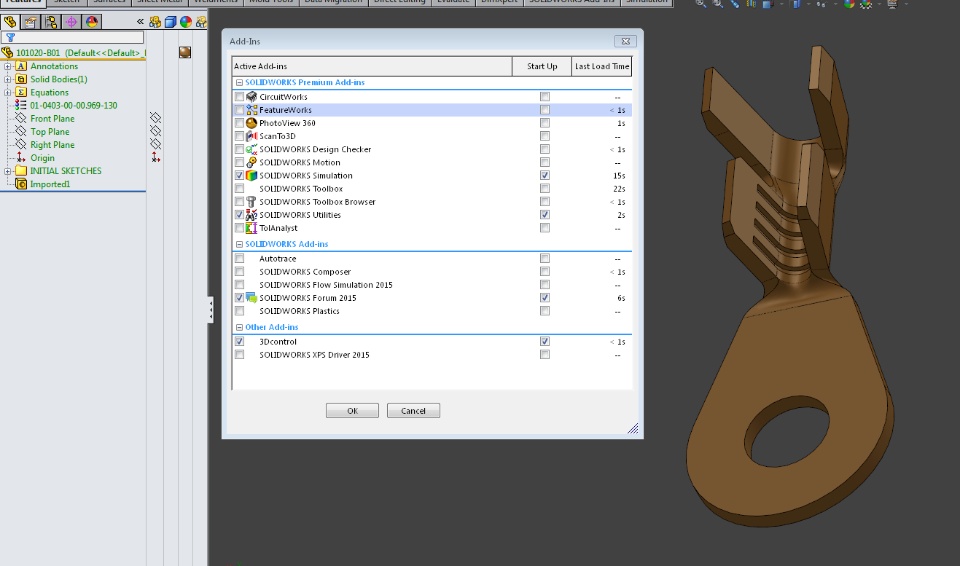Select the 101020-B01 part root in the tree
The height and width of the screenshot is (566, 960).
[73, 53]
